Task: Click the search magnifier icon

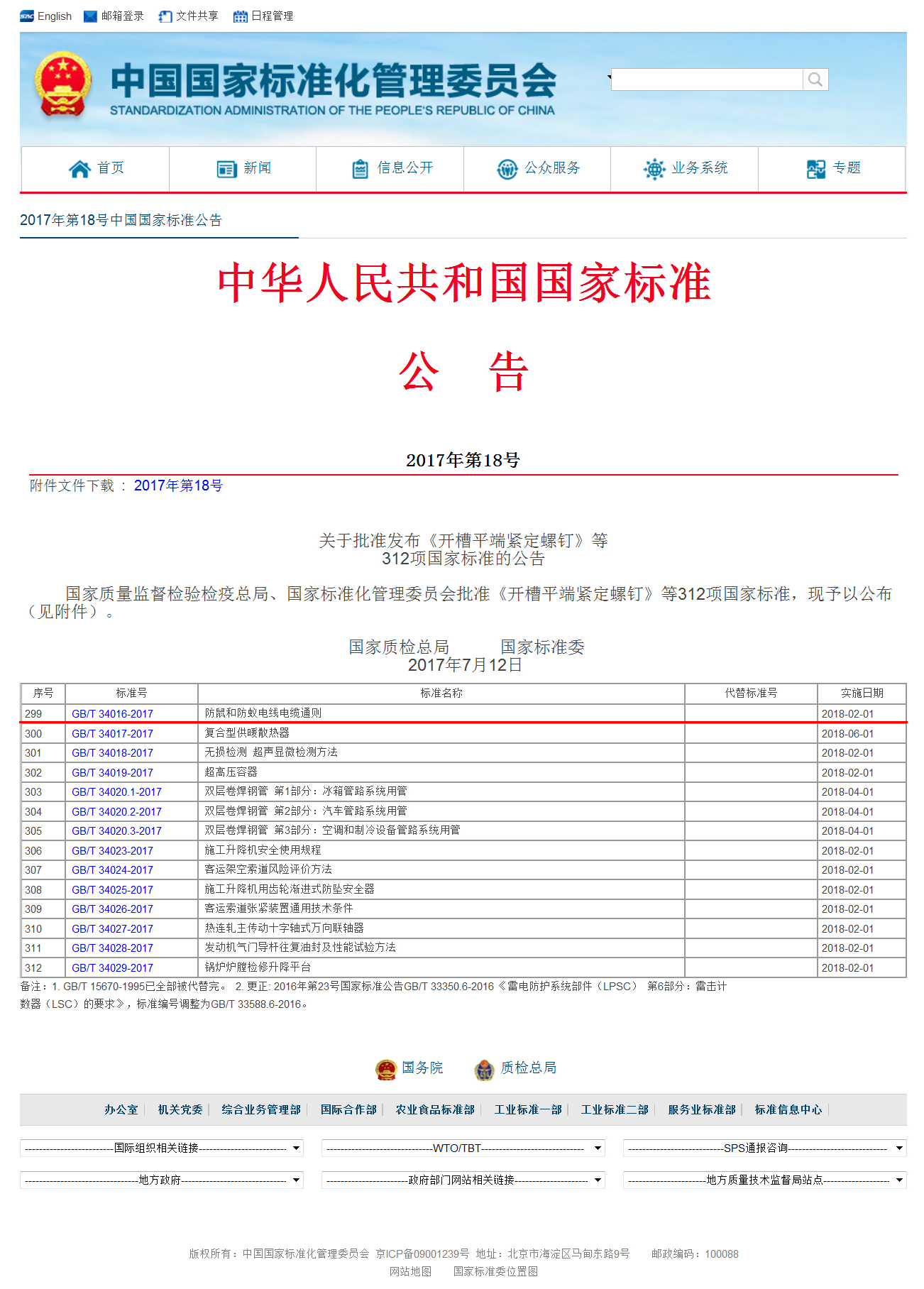Action: point(815,79)
